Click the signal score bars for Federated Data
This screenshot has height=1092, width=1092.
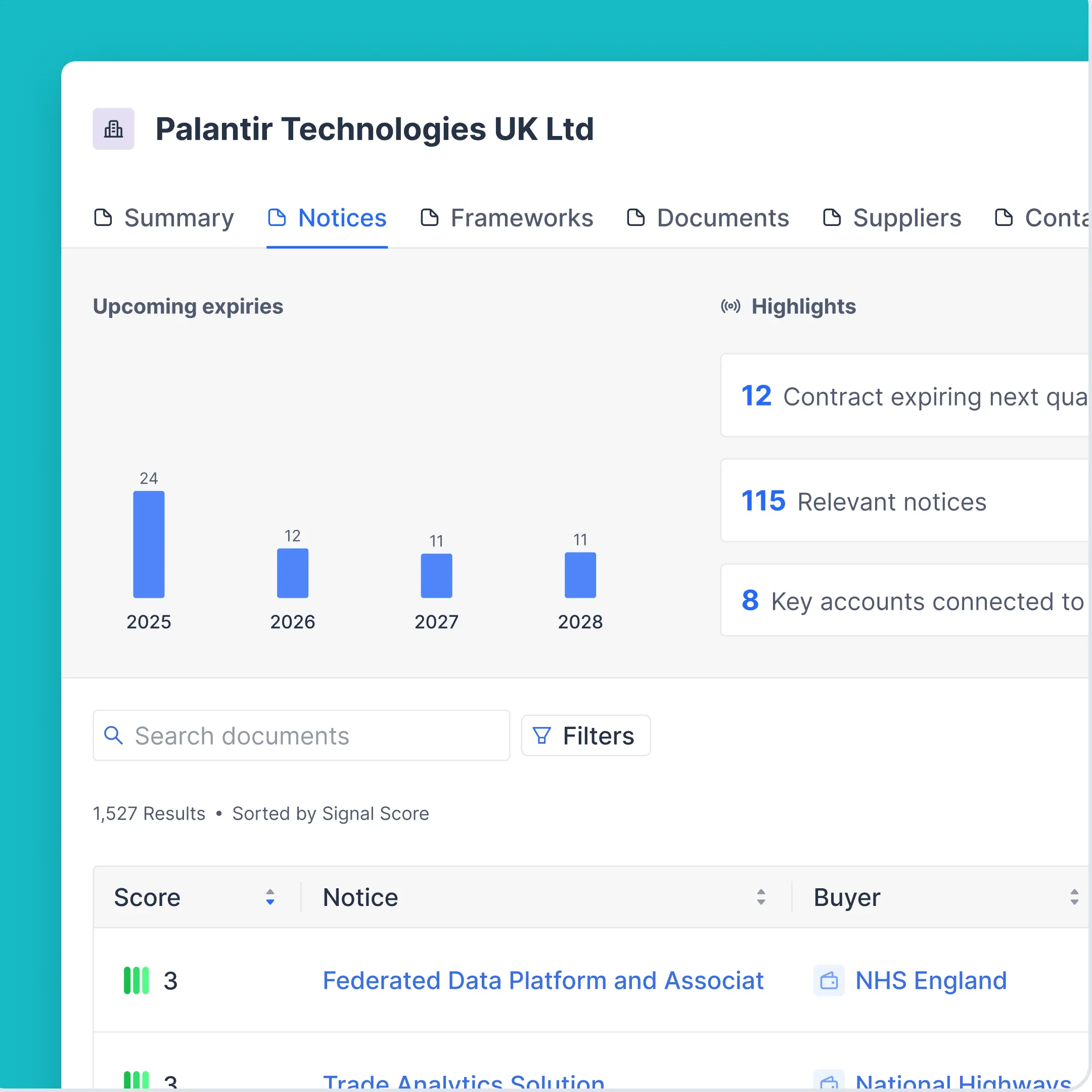(136, 981)
